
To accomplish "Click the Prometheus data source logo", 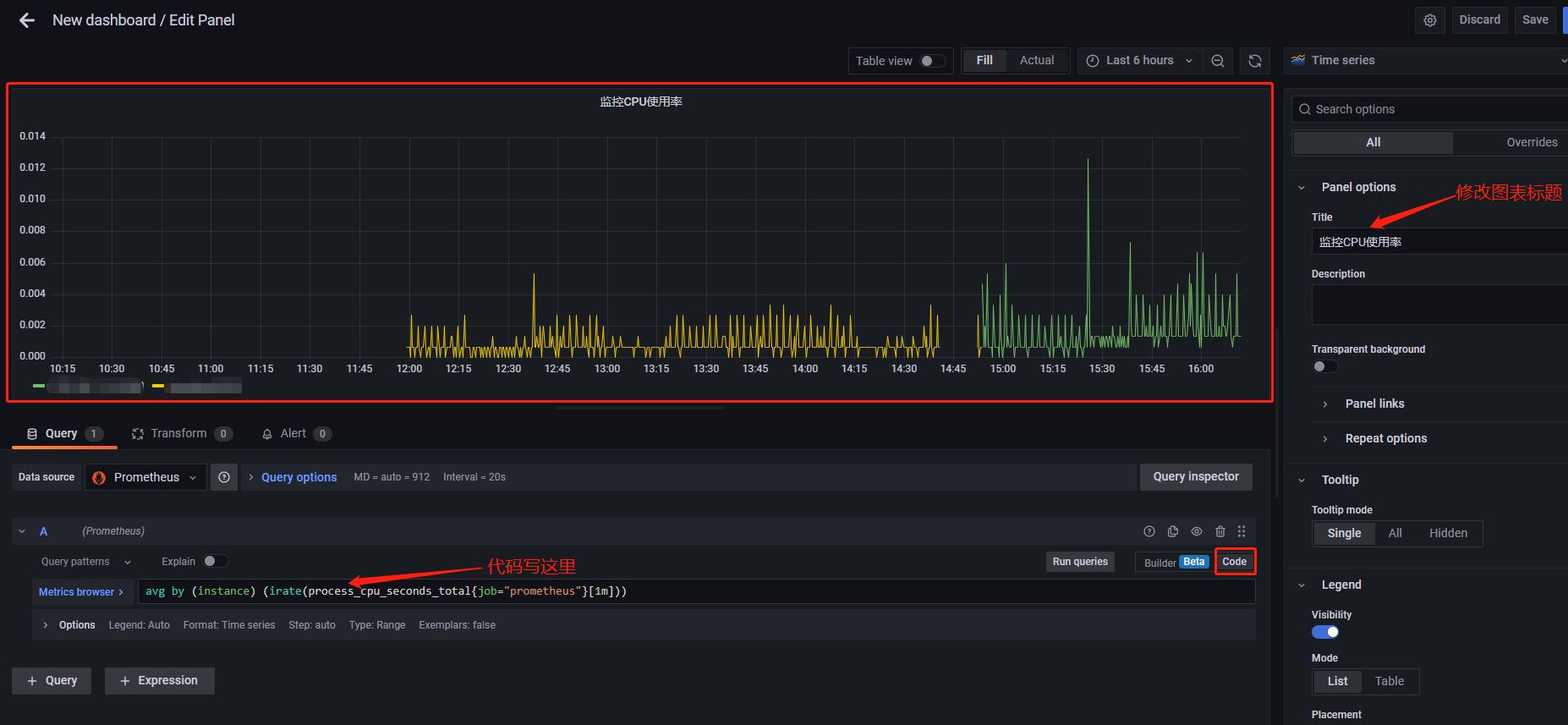I will 99,477.
